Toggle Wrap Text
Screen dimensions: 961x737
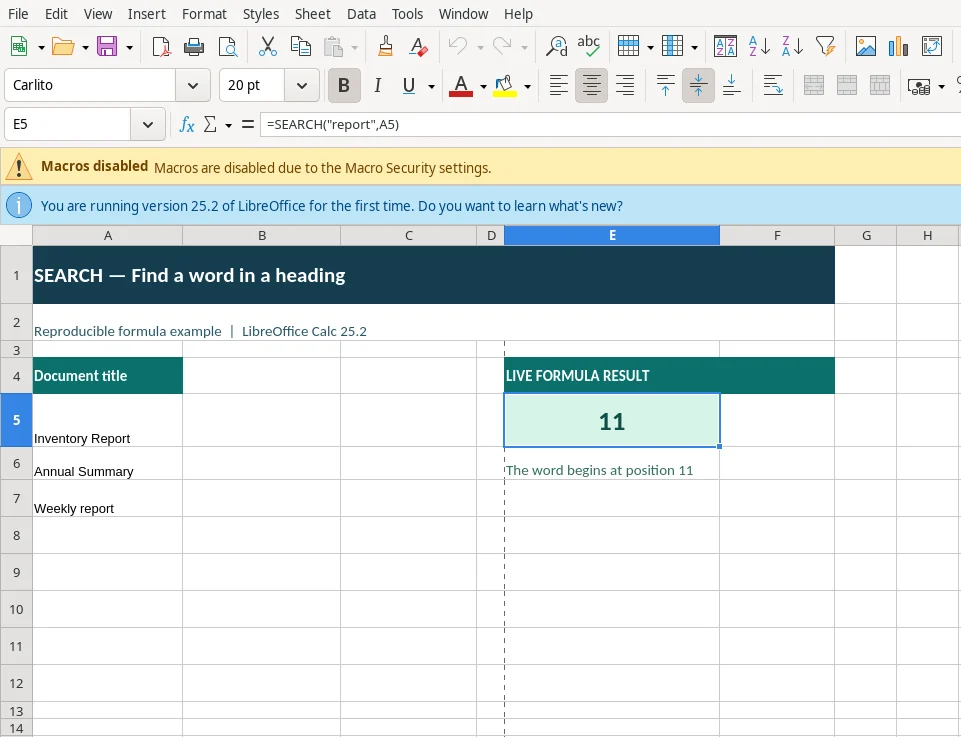click(x=773, y=86)
